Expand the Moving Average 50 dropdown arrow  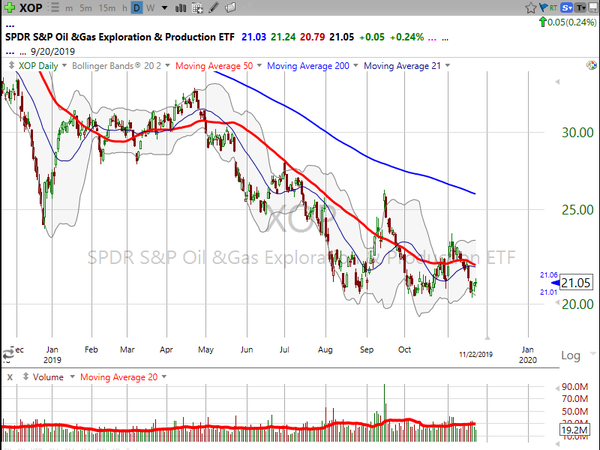[x=259, y=66]
